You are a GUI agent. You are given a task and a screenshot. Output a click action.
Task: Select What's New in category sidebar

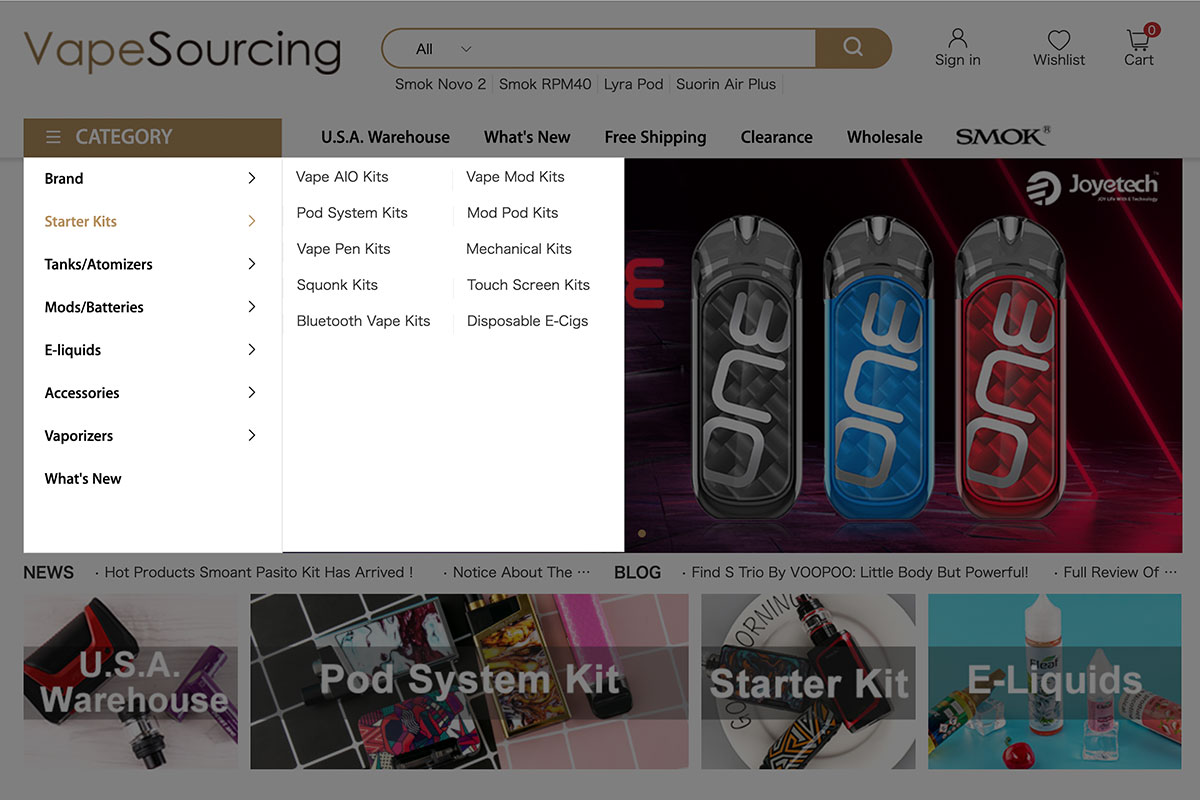(83, 479)
